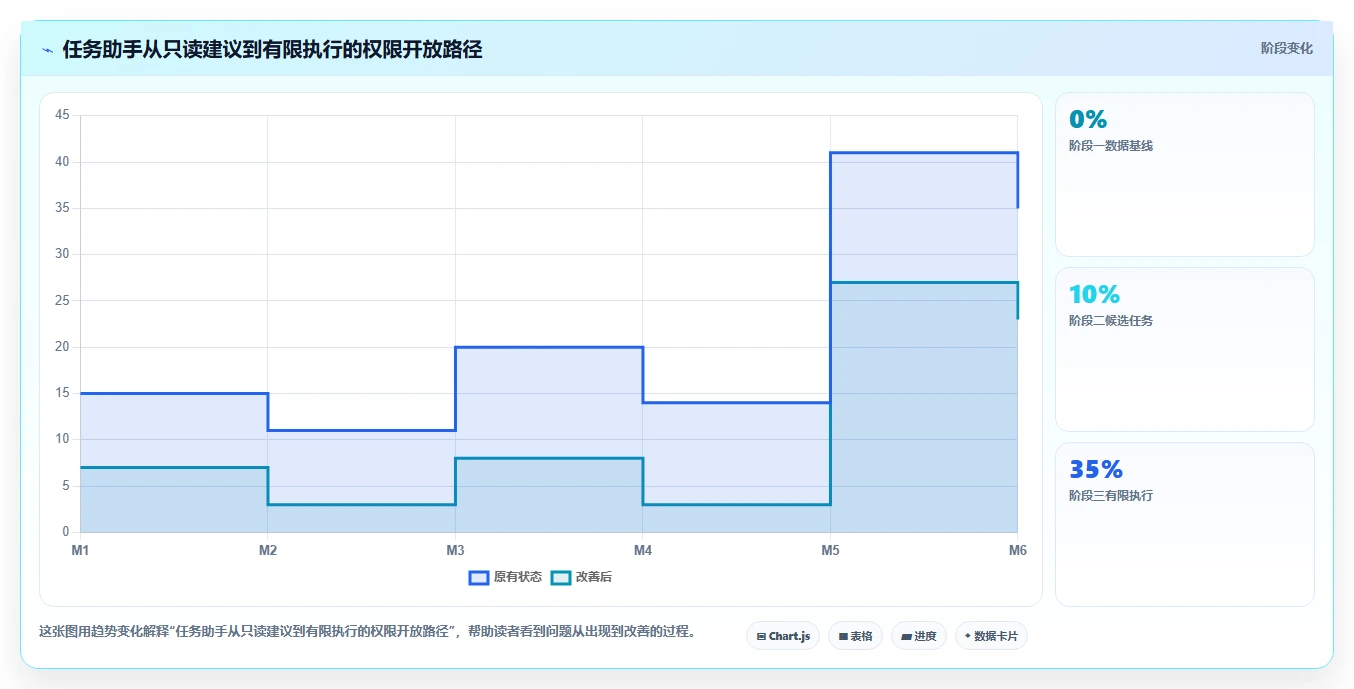Click the icon in the 表格 chip

[x=843, y=636]
